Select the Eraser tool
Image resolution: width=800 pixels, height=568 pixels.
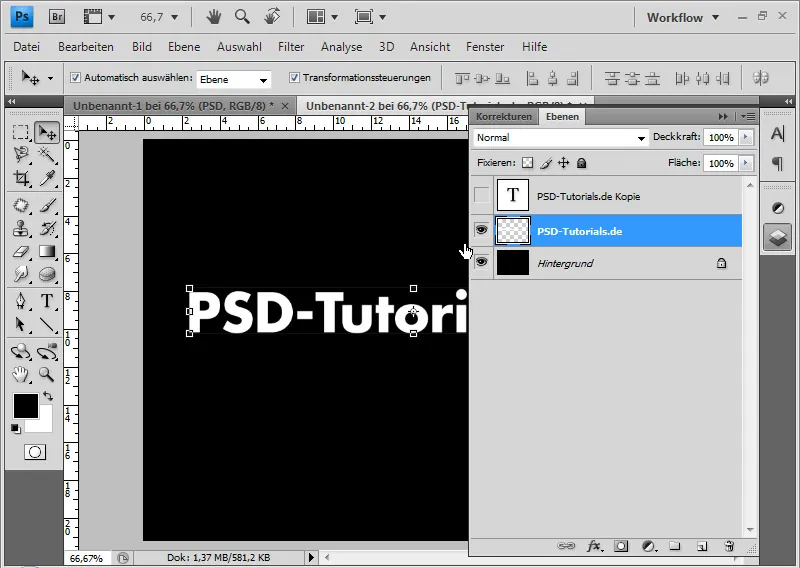21,251
